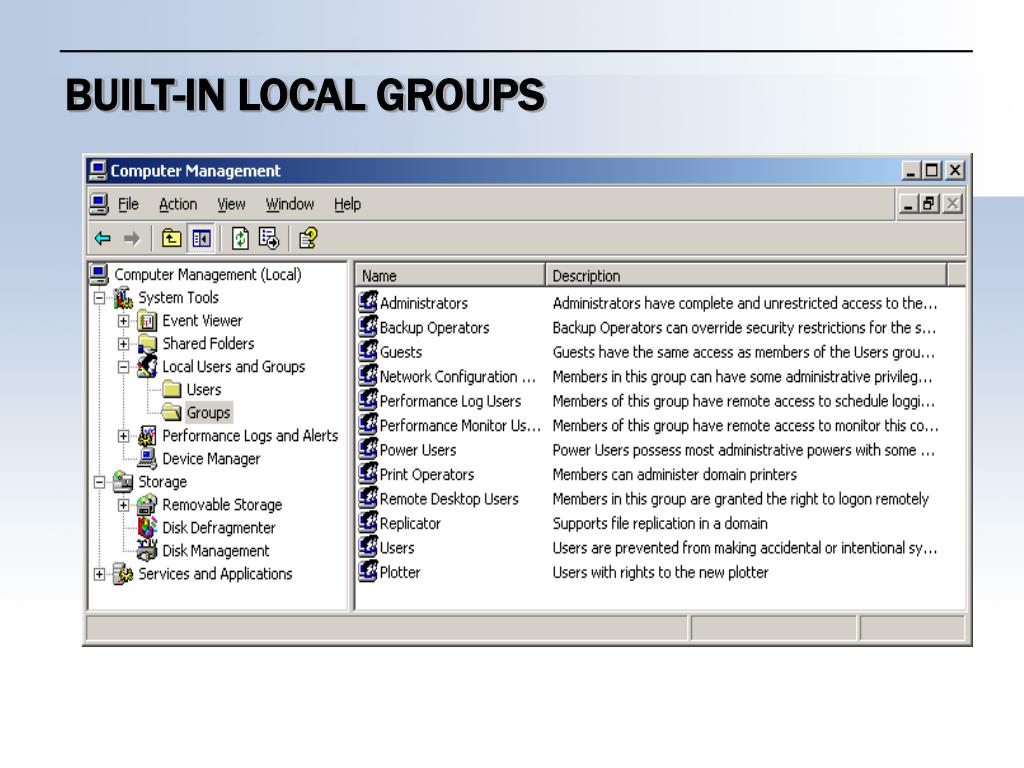Screen dimensions: 1024x768
Task: Select Computer Management (Local) root node
Action: [x=208, y=275]
